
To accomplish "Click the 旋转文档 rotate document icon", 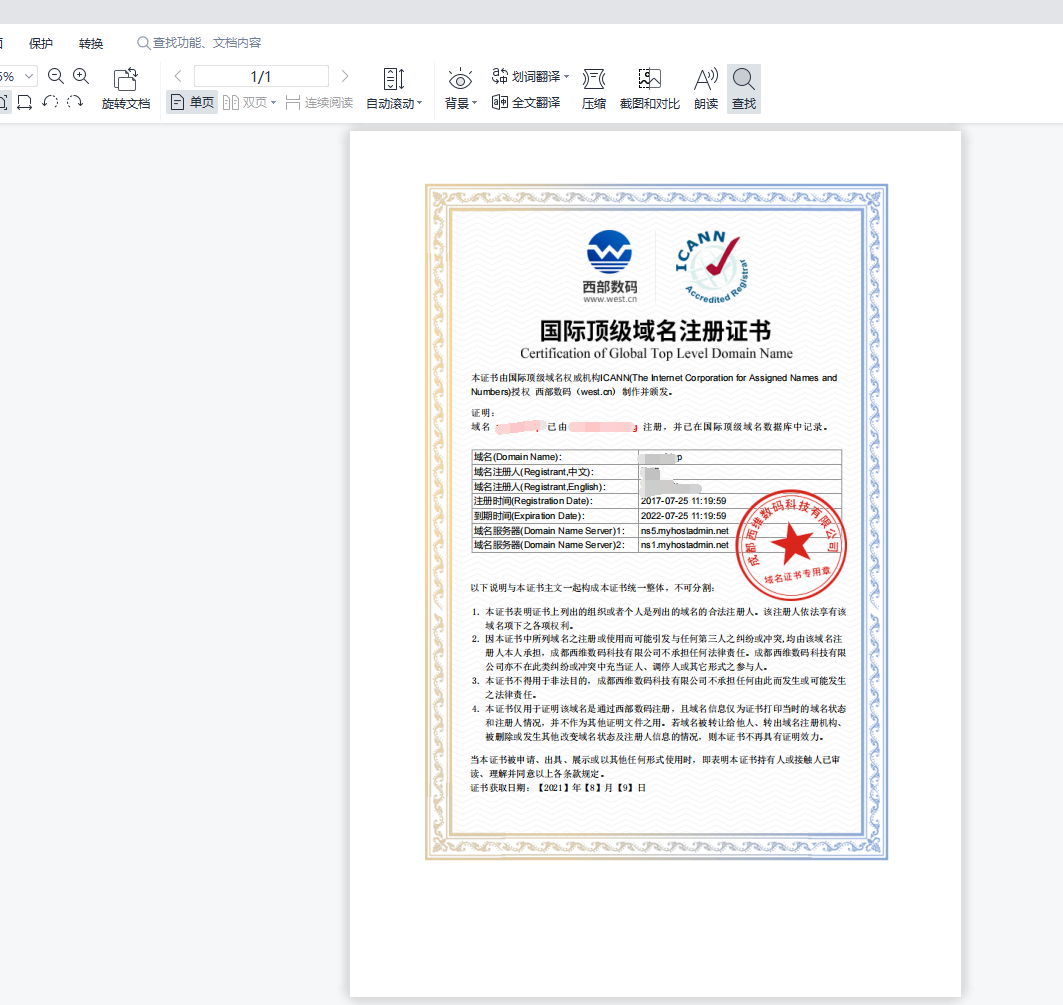I will tap(126, 80).
